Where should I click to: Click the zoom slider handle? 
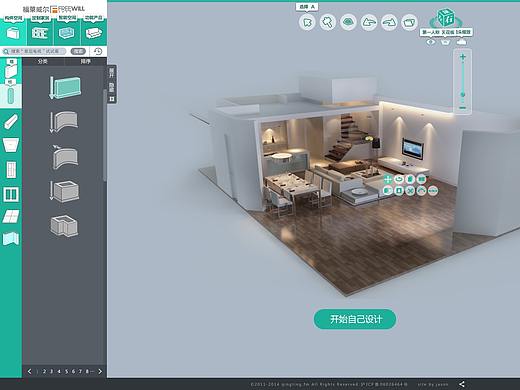(463, 95)
